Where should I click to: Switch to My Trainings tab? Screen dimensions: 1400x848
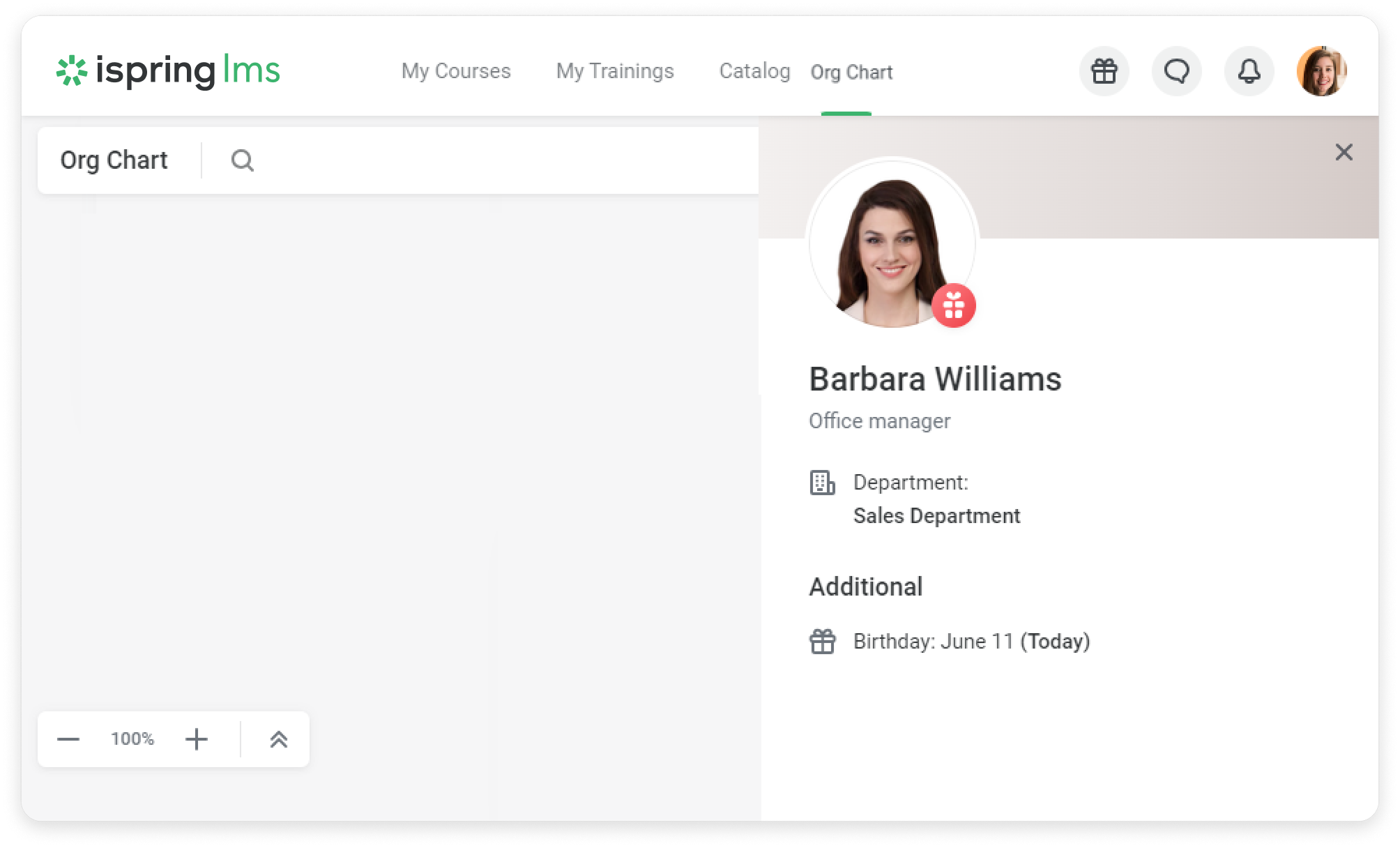615,71
